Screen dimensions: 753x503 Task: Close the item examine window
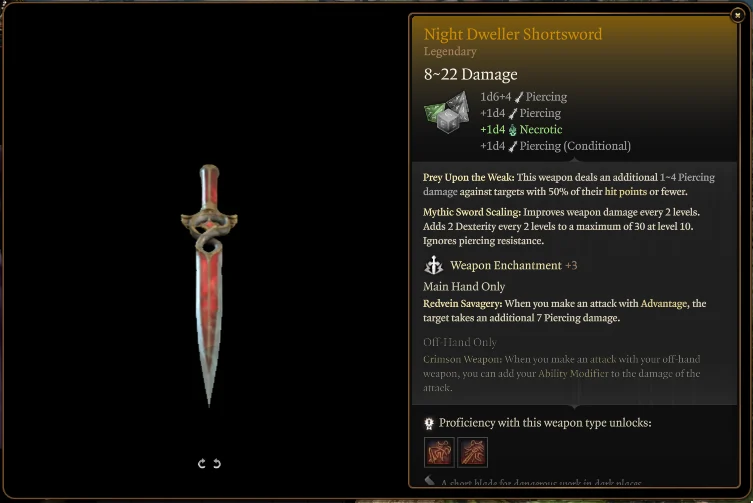click(737, 15)
